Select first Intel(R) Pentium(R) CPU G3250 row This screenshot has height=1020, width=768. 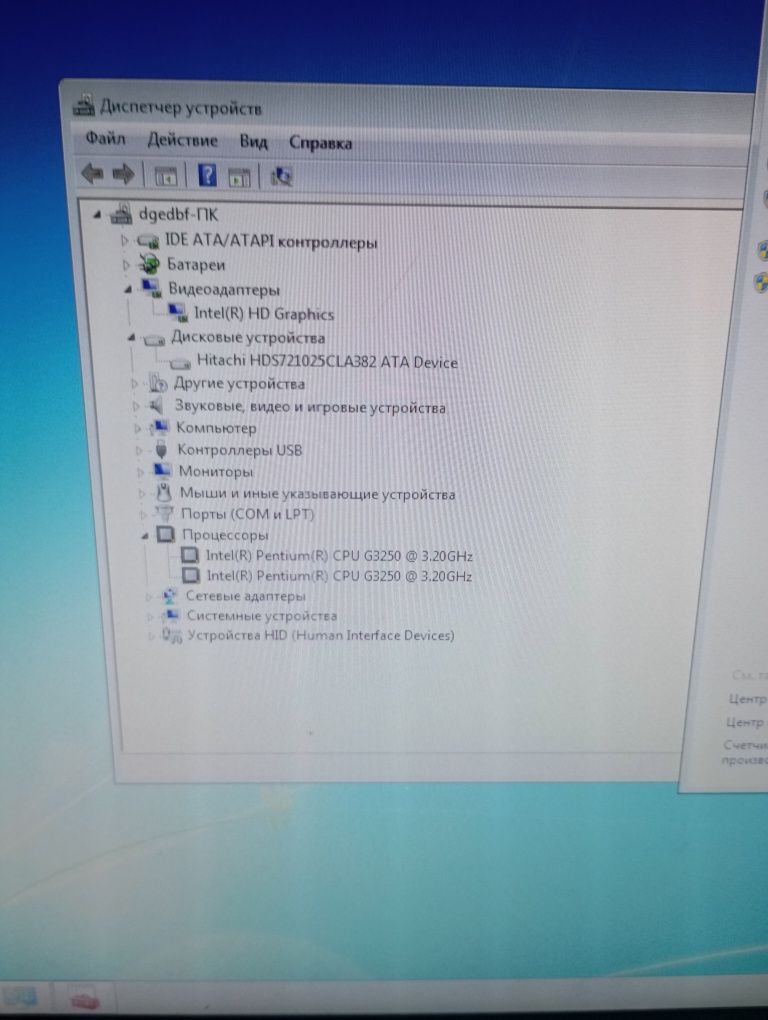(339, 556)
